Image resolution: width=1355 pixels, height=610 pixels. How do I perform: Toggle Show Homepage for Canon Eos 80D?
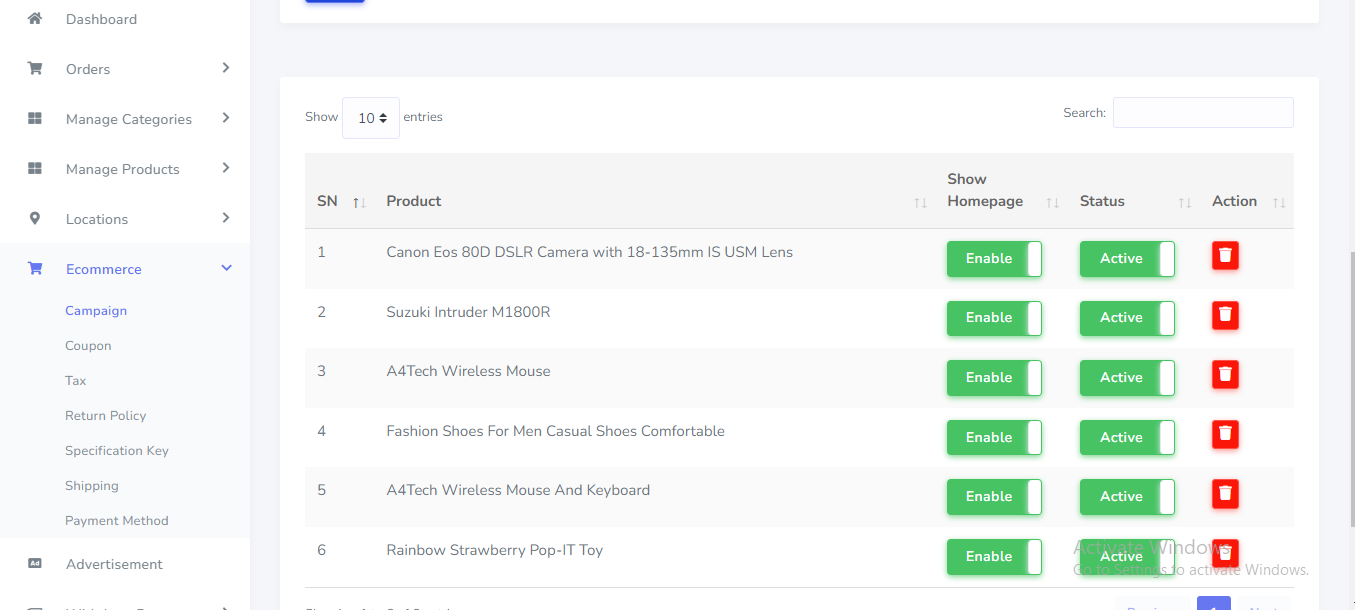tap(994, 259)
